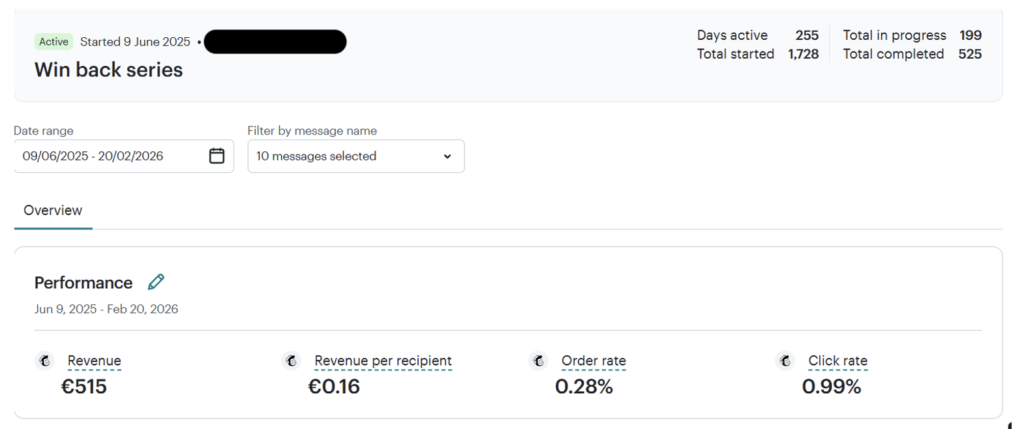Image resolution: width=1024 pixels, height=429 pixels.
Task: Click the Mailchimp icon beside Revenue per recipient
Action: pyautogui.click(x=291, y=361)
